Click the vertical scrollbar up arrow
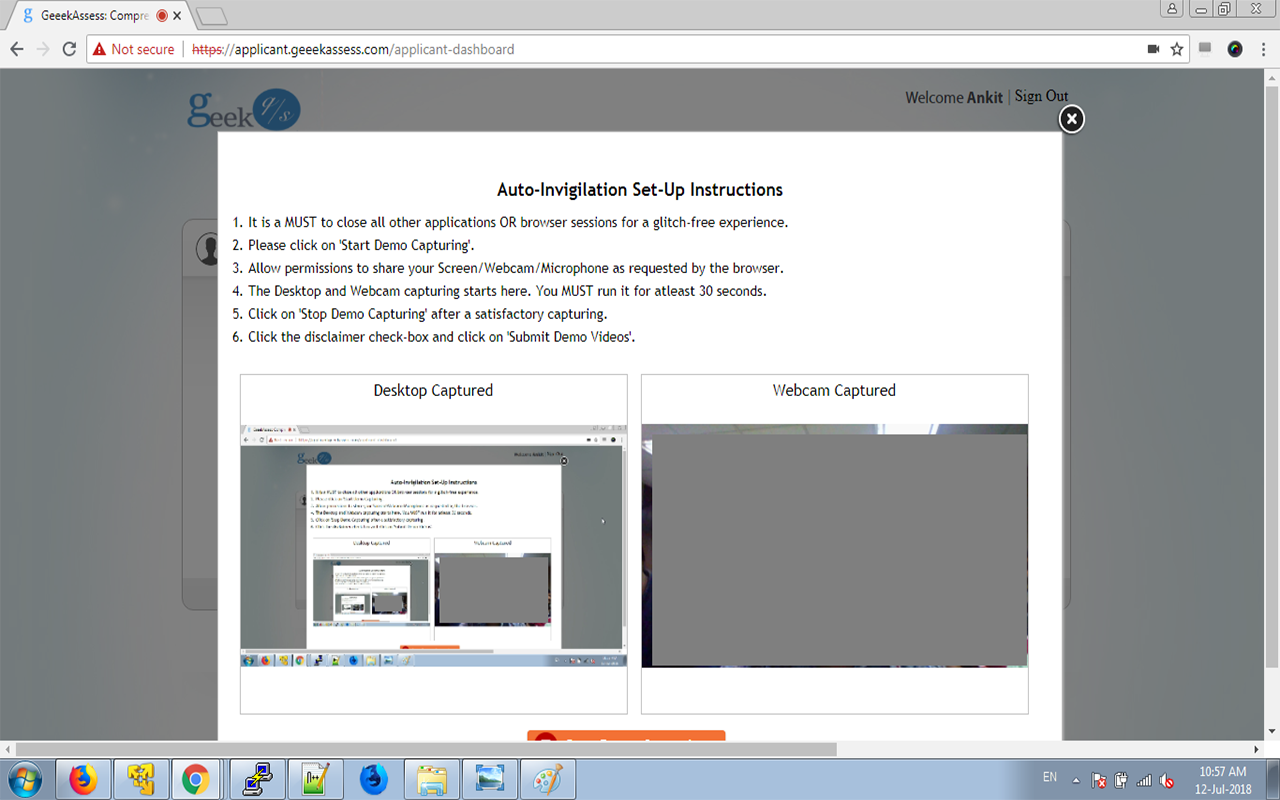The height and width of the screenshot is (800, 1280). click(x=1272, y=77)
